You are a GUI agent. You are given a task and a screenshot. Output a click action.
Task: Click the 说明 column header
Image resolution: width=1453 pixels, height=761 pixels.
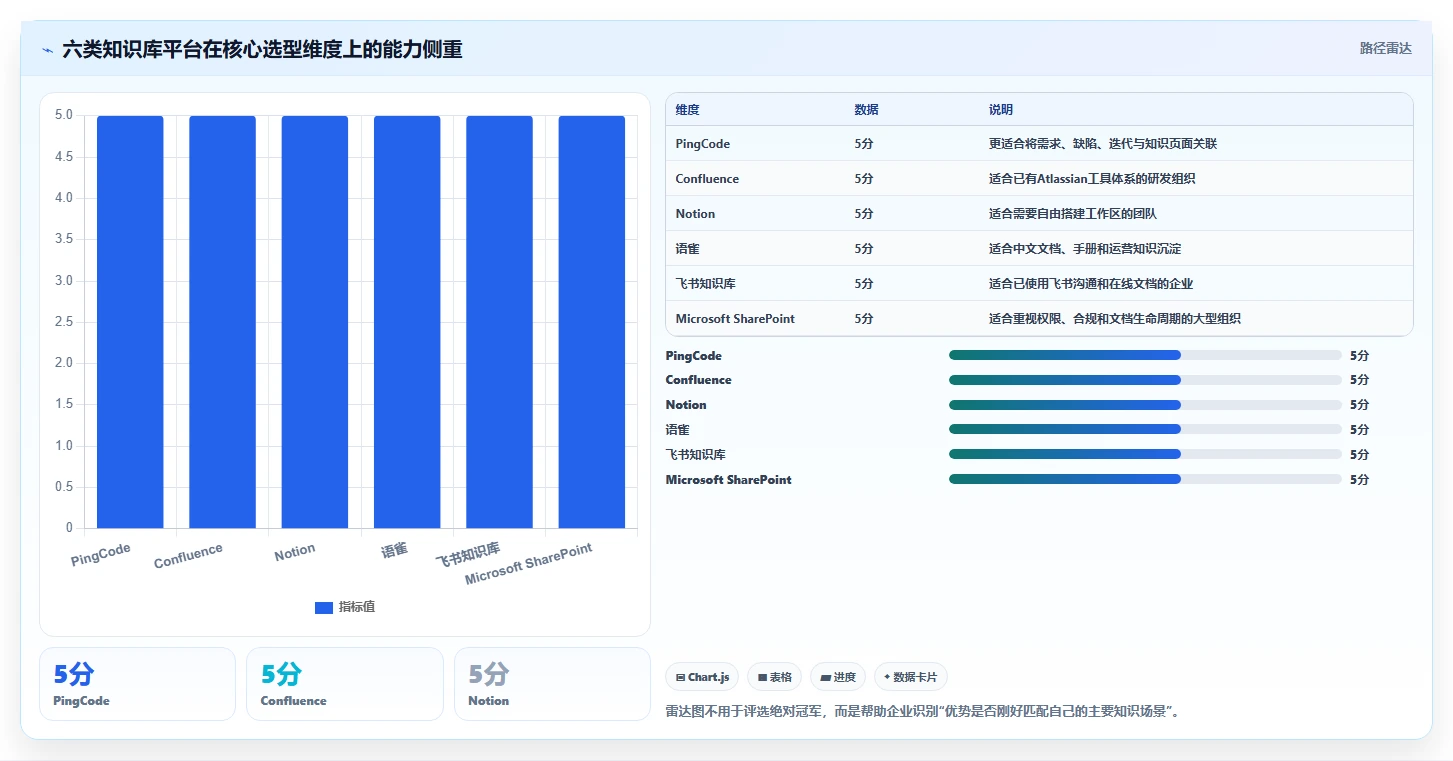click(x=1001, y=110)
